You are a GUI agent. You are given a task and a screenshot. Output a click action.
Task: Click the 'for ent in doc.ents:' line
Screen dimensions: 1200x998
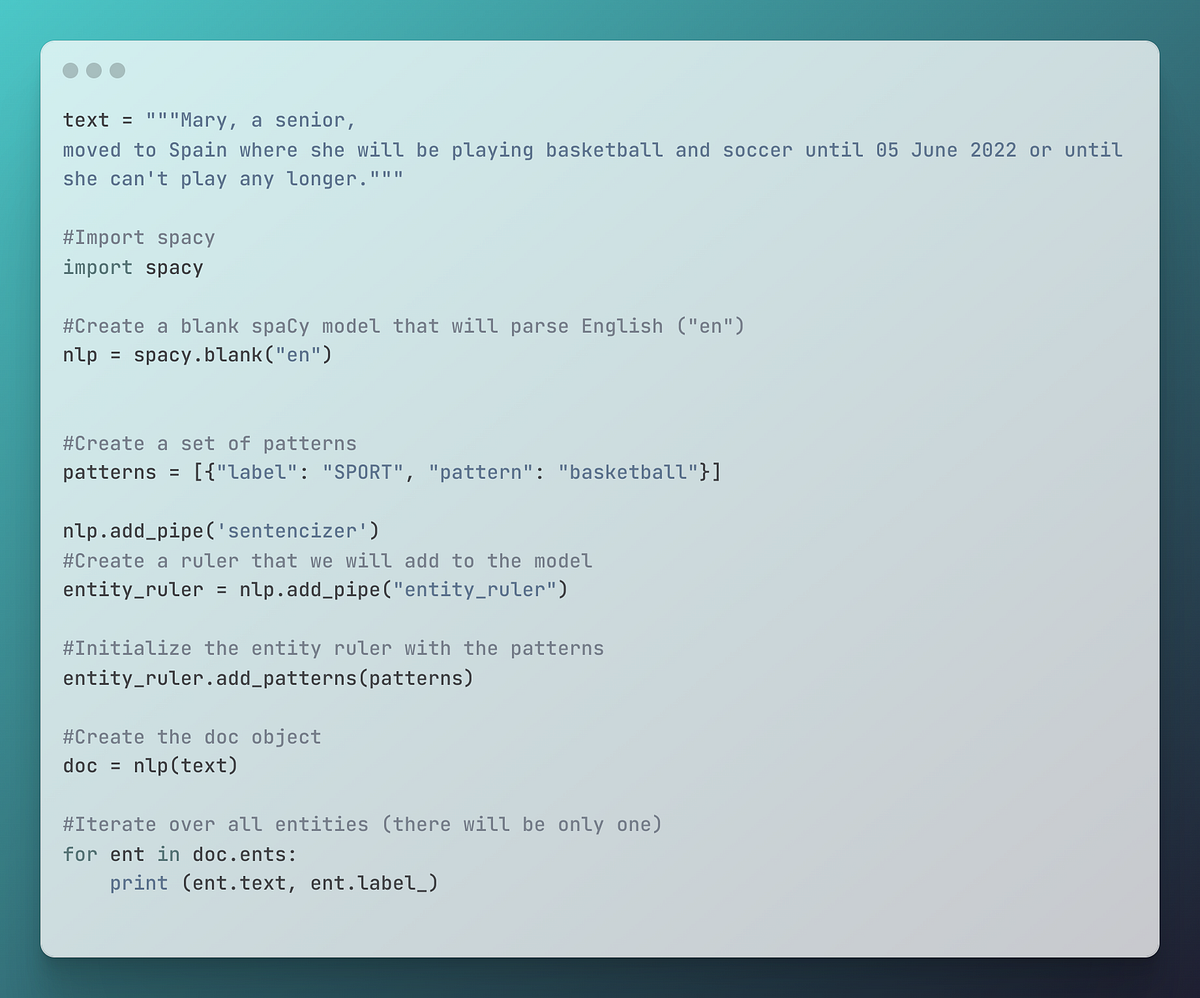coord(180,854)
